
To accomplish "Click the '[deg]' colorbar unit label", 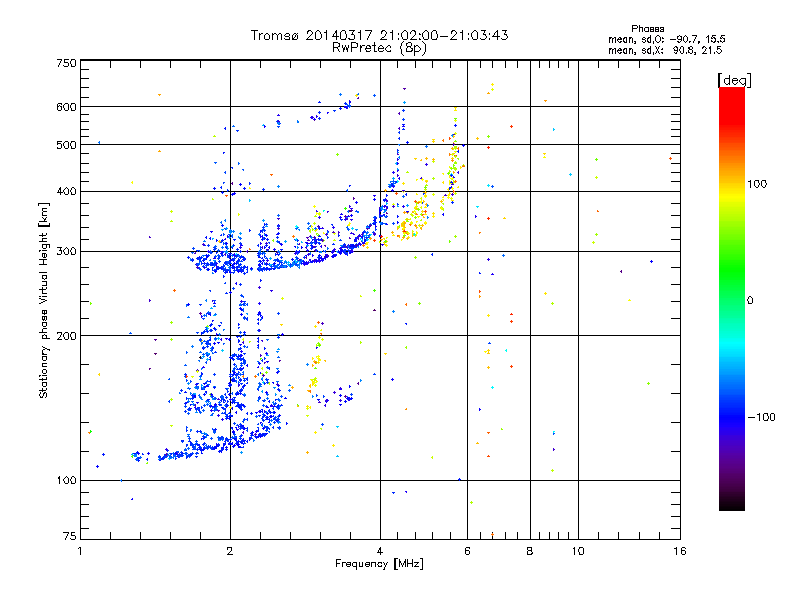I will coord(734,80).
